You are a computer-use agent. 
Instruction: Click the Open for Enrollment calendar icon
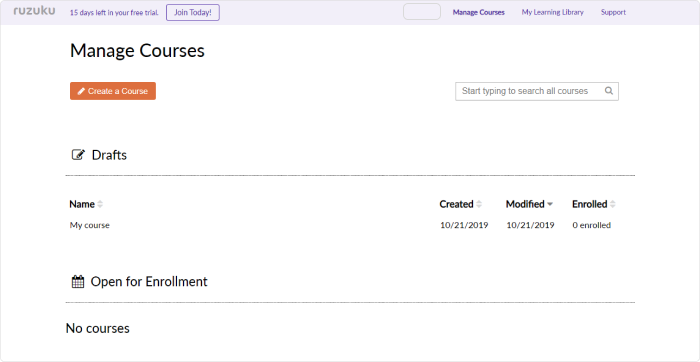(x=78, y=282)
